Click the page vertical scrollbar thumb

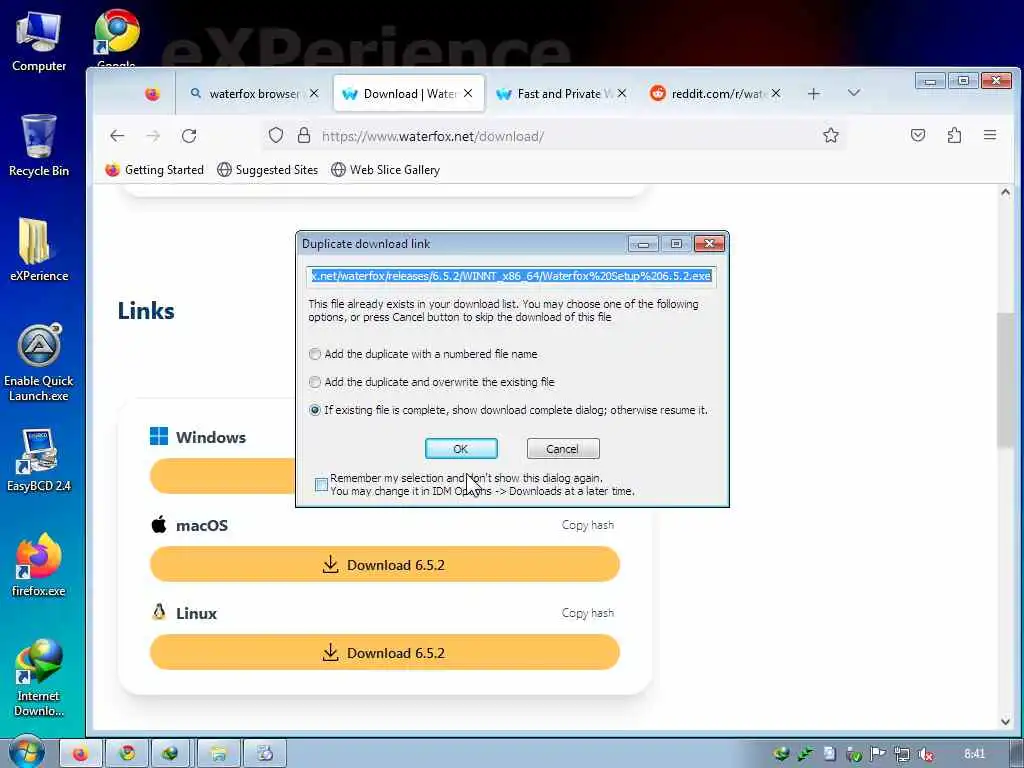(x=1006, y=380)
